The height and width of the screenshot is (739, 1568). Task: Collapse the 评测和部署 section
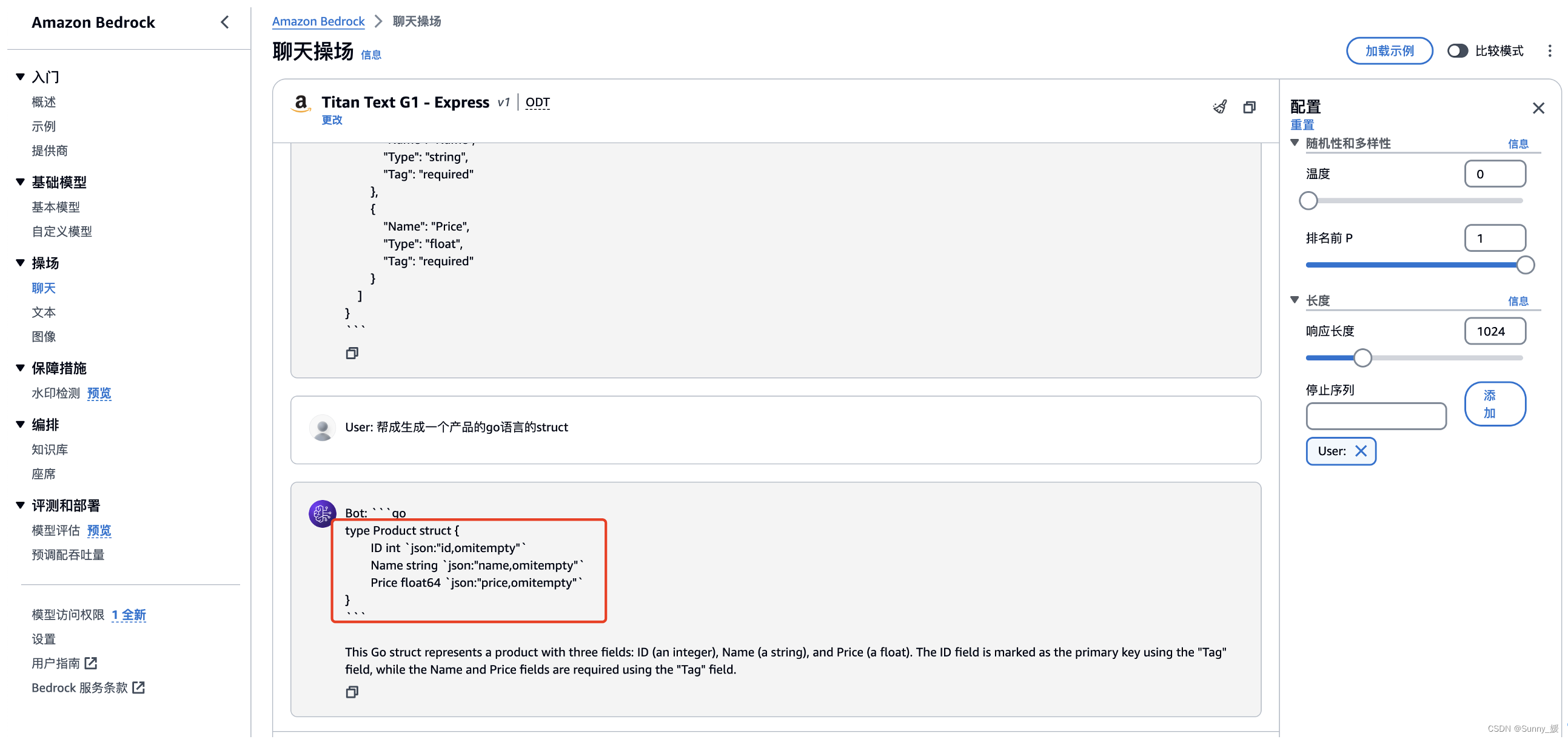20,505
